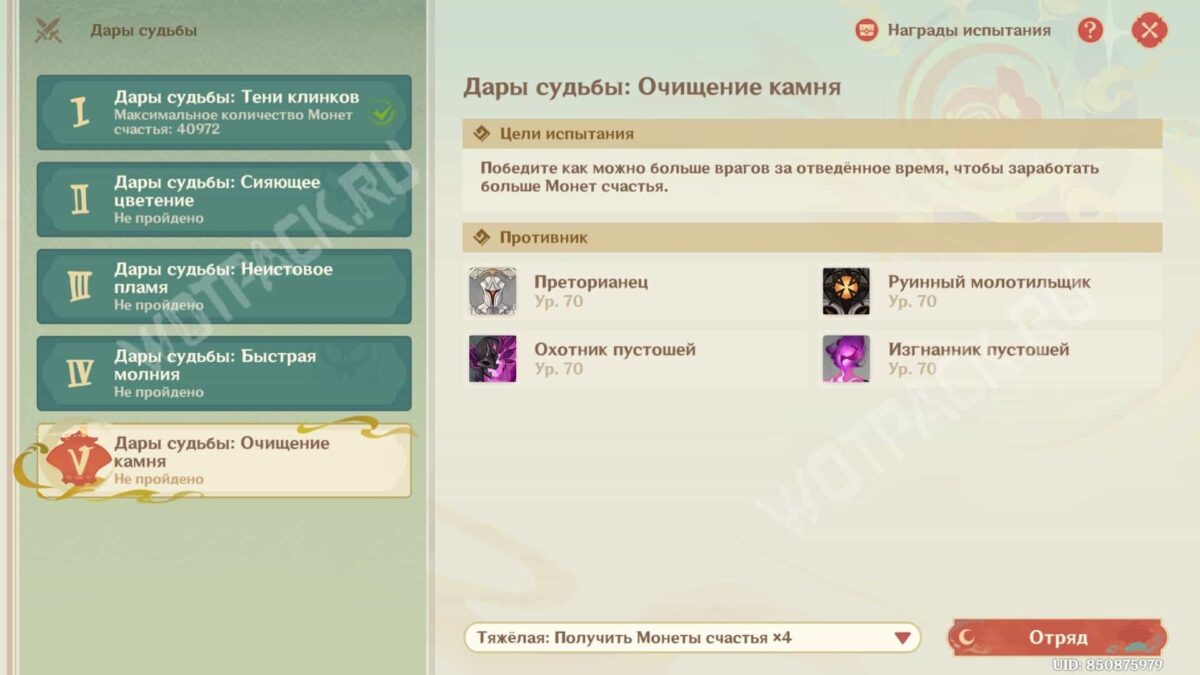Open Дары судьбы: Тени клинков stage
Image resolution: width=1200 pixels, height=675 pixels.
224,113
